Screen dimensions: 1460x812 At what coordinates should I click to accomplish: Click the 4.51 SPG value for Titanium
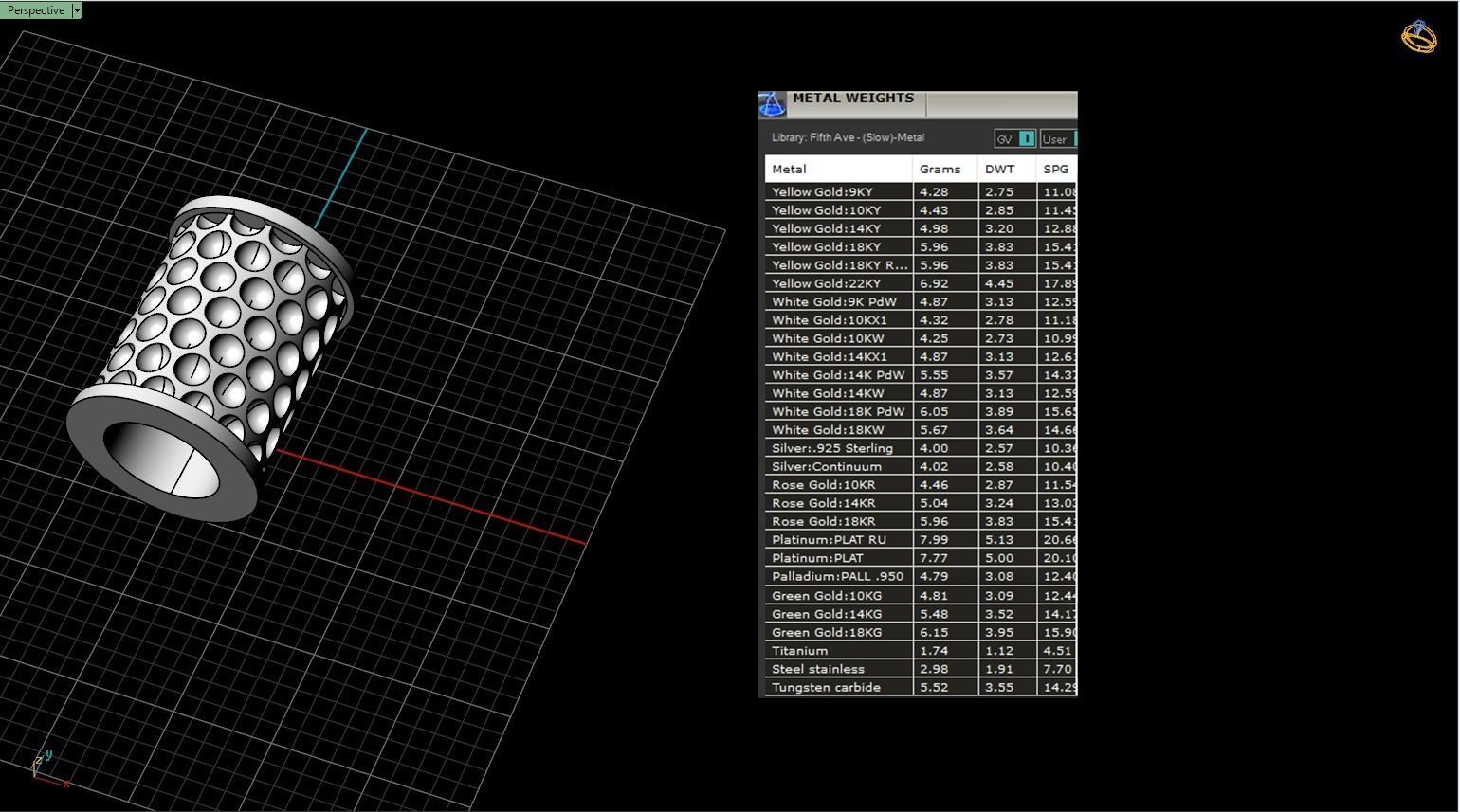tap(1057, 651)
